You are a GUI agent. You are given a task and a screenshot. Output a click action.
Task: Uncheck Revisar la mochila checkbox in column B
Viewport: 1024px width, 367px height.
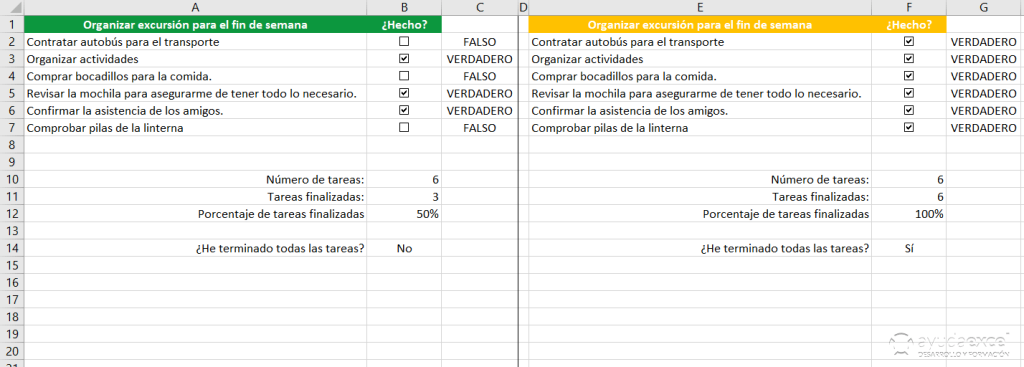tap(404, 93)
